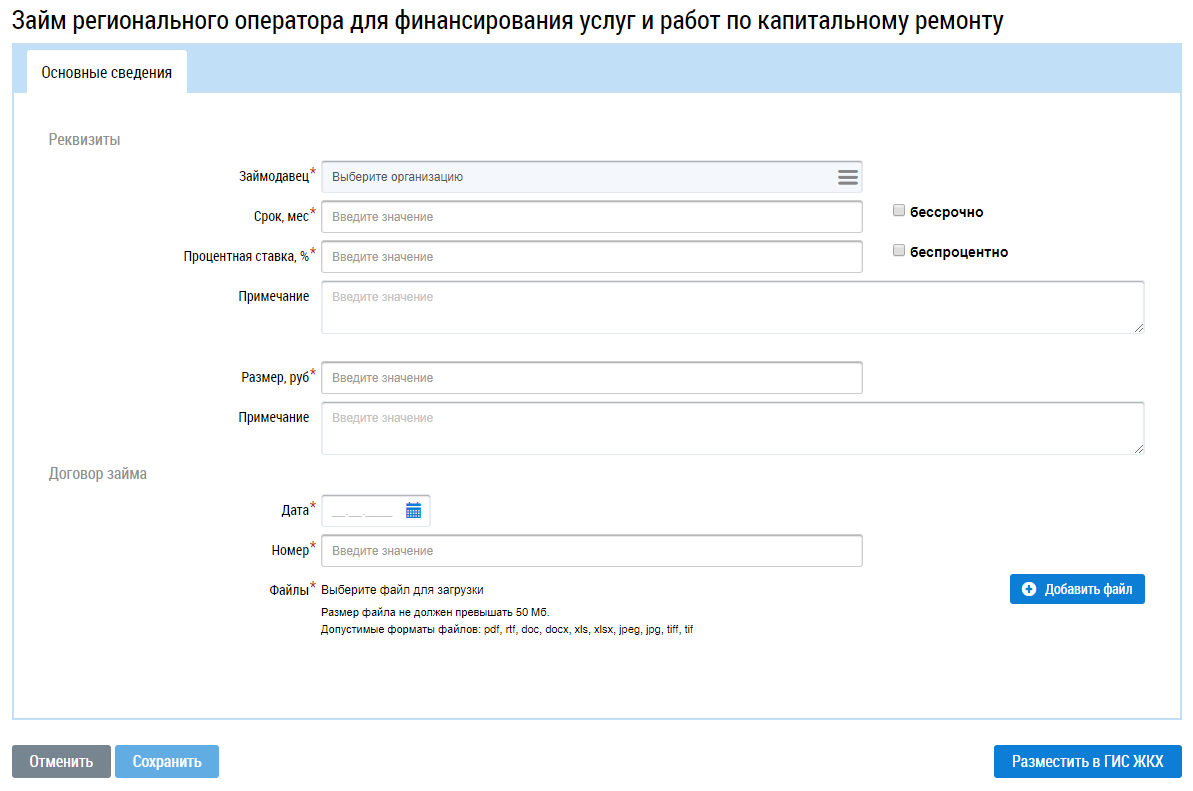Focus the Размер, руб input field
1193x791 pixels.
tap(591, 378)
